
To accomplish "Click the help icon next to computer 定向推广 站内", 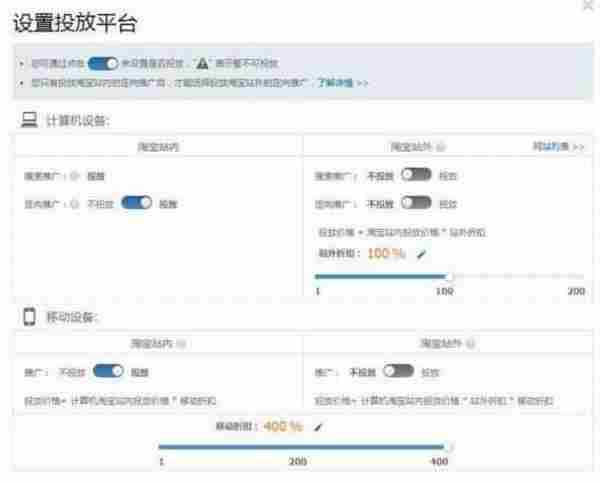I will (x=75, y=203).
